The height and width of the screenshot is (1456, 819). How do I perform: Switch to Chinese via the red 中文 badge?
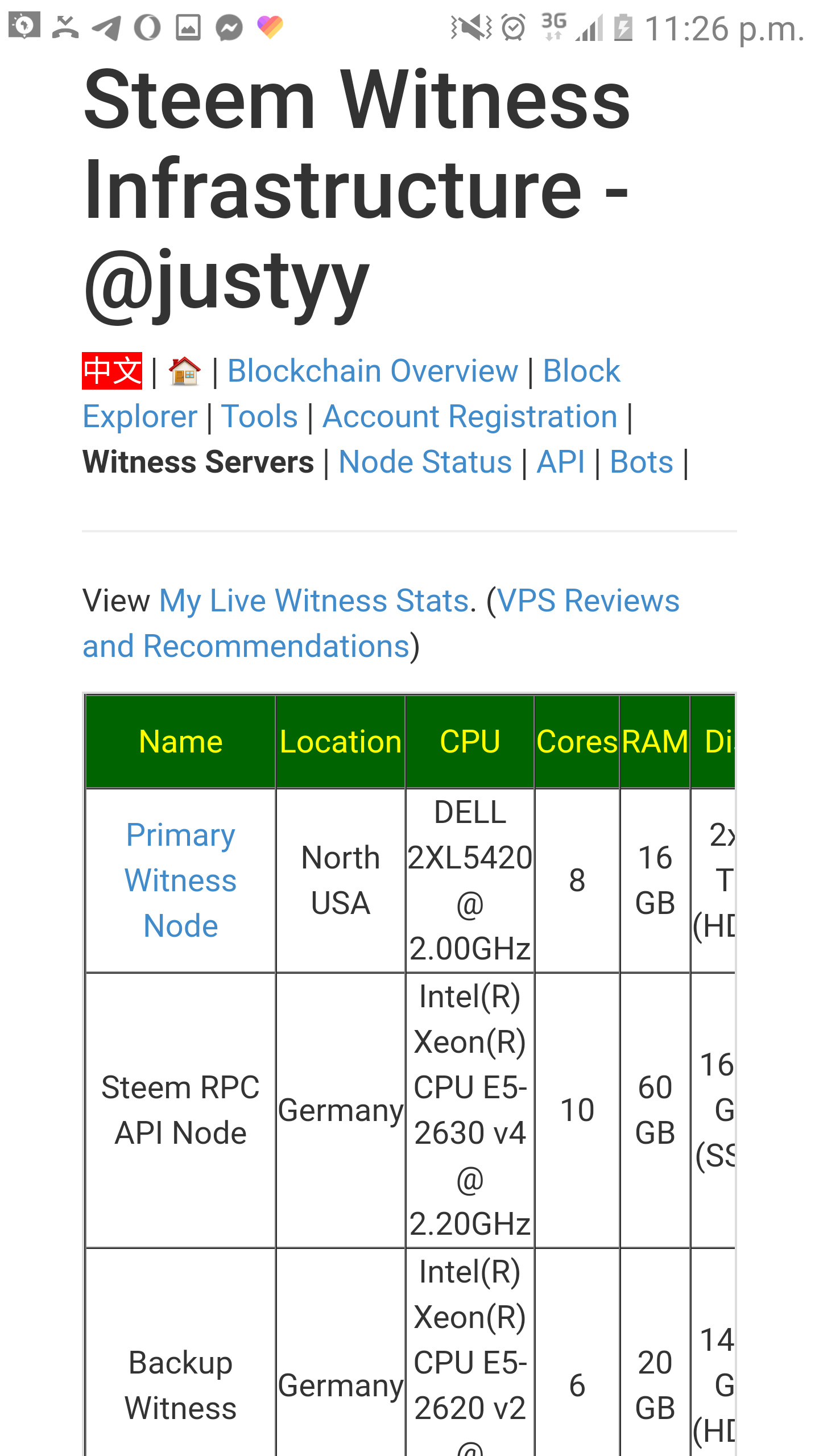tap(112, 371)
